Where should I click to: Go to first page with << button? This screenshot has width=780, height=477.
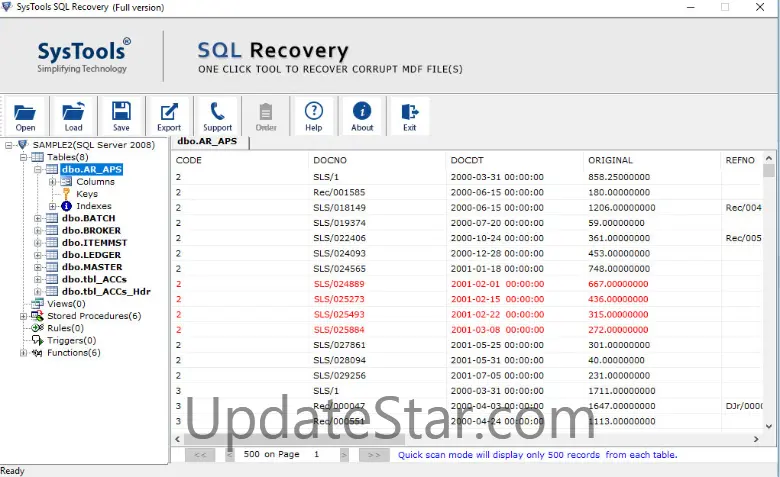pyautogui.click(x=200, y=455)
